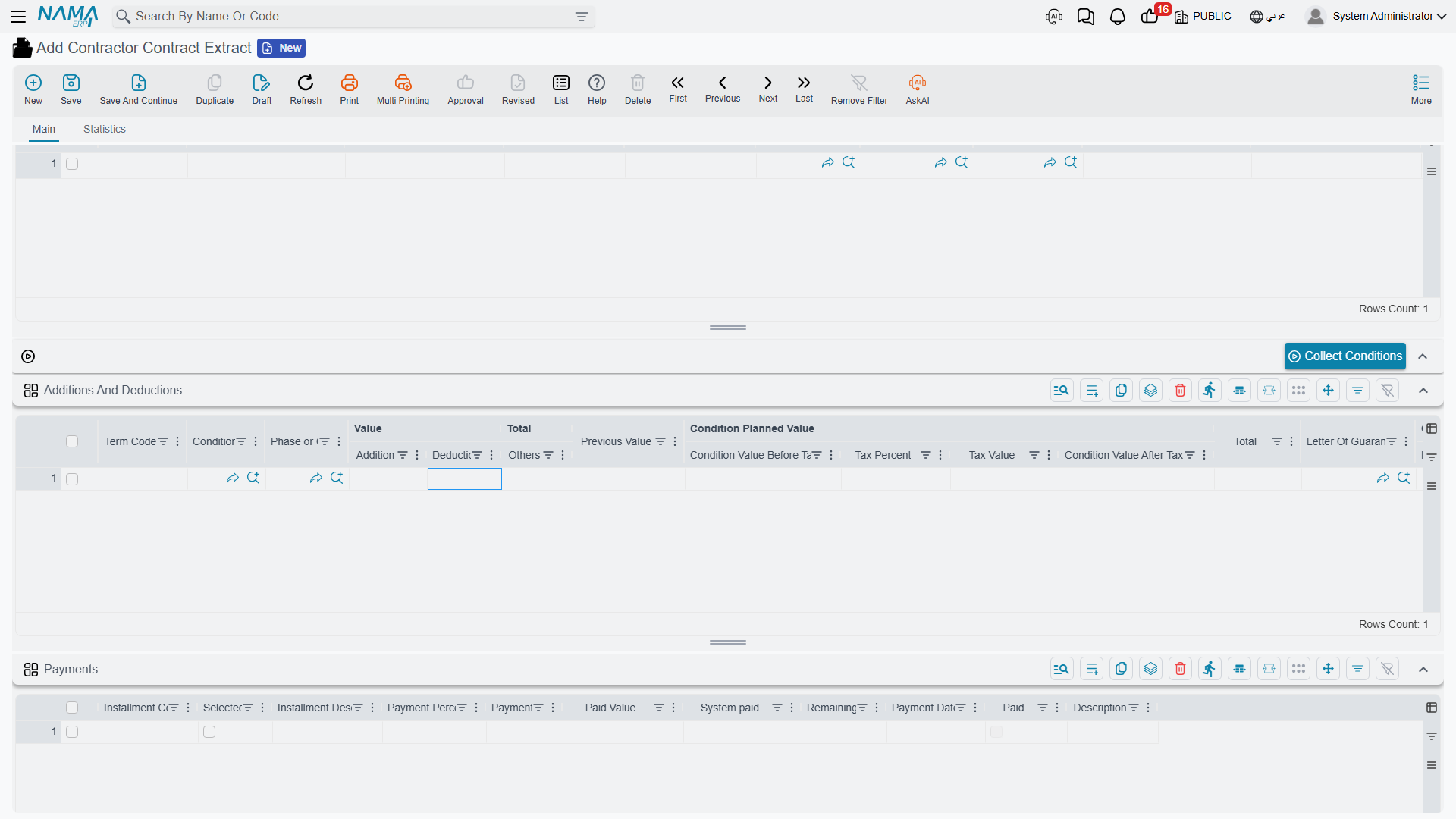The image size is (1456, 819).
Task: Save as Draft
Action: click(262, 89)
